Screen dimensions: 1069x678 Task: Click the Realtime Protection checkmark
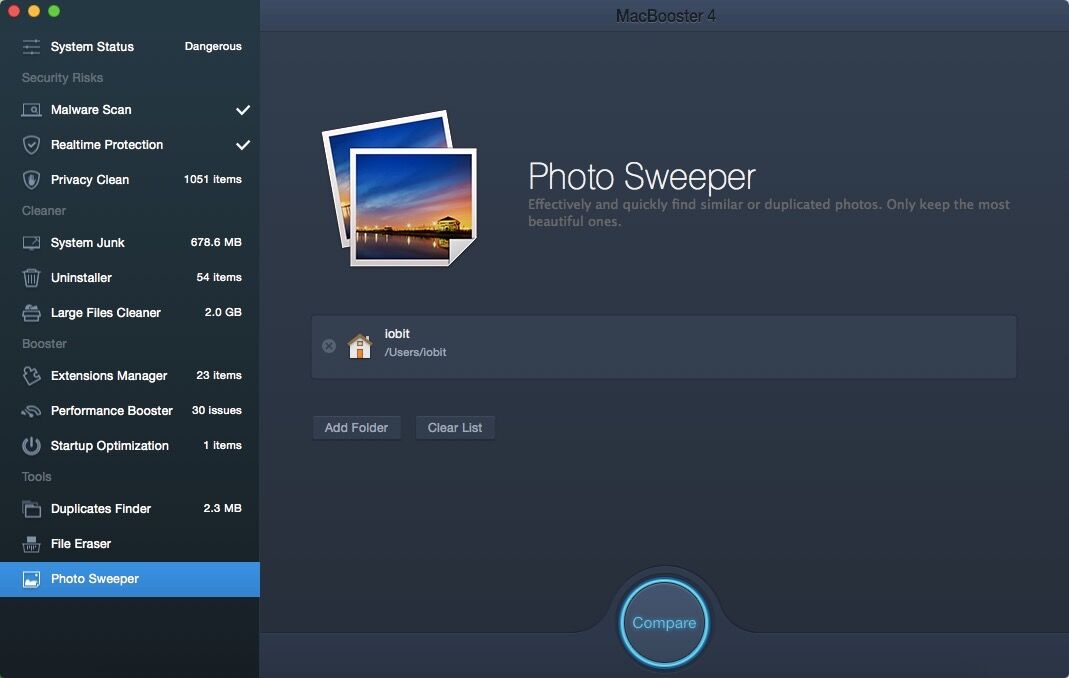point(243,145)
